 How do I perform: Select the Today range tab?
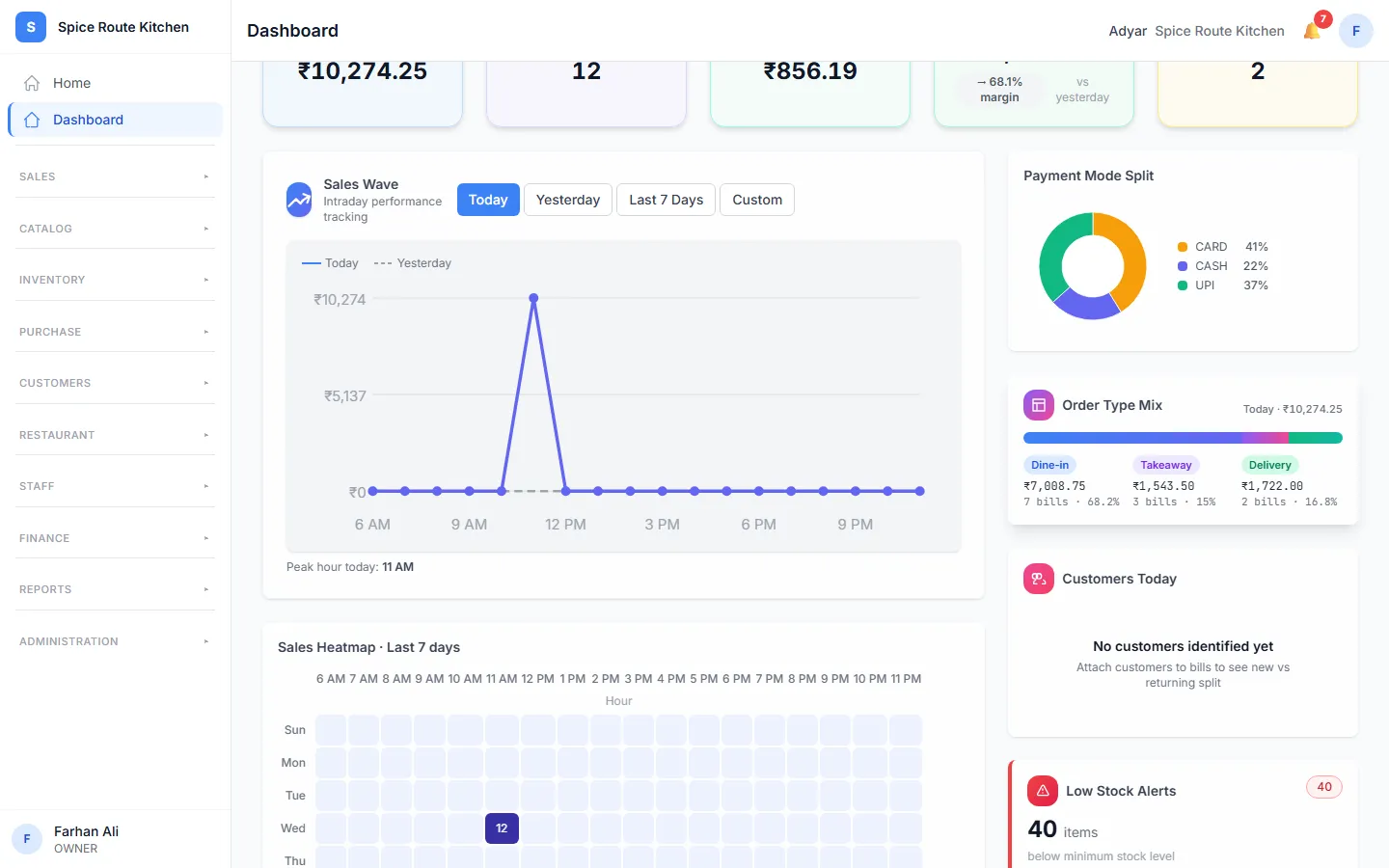[488, 200]
